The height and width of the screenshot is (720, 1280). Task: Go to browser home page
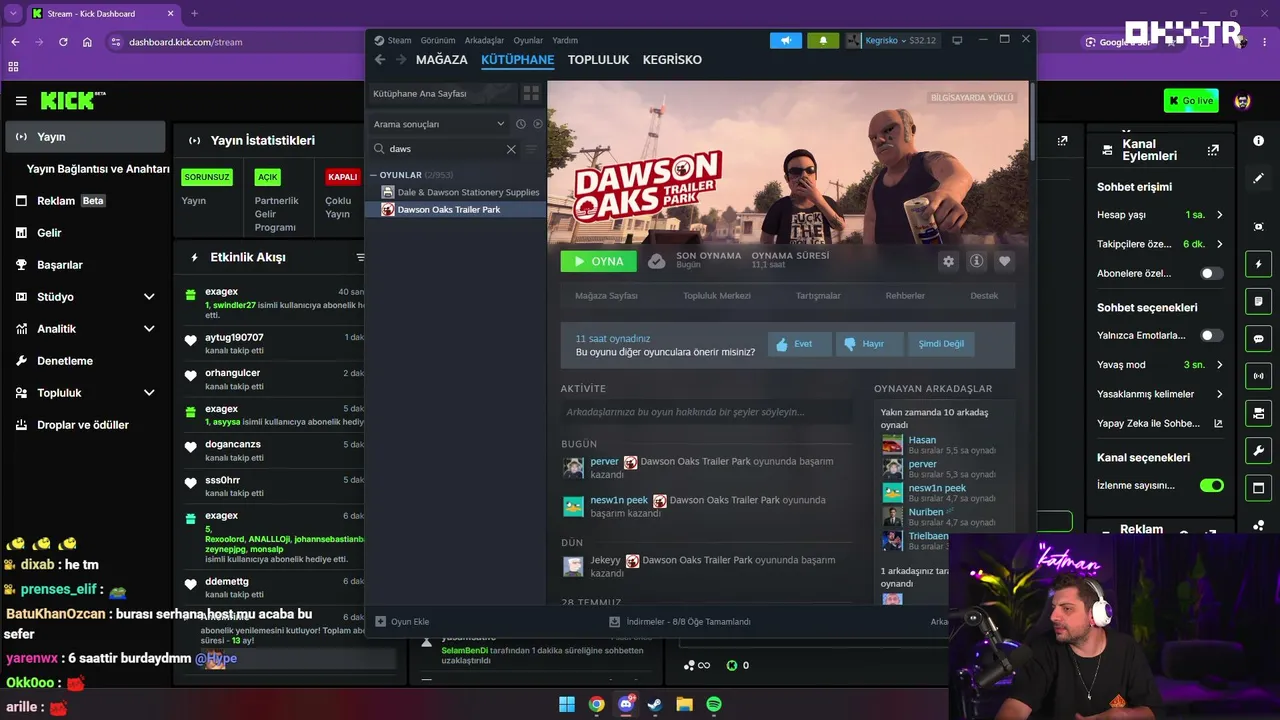(87, 42)
